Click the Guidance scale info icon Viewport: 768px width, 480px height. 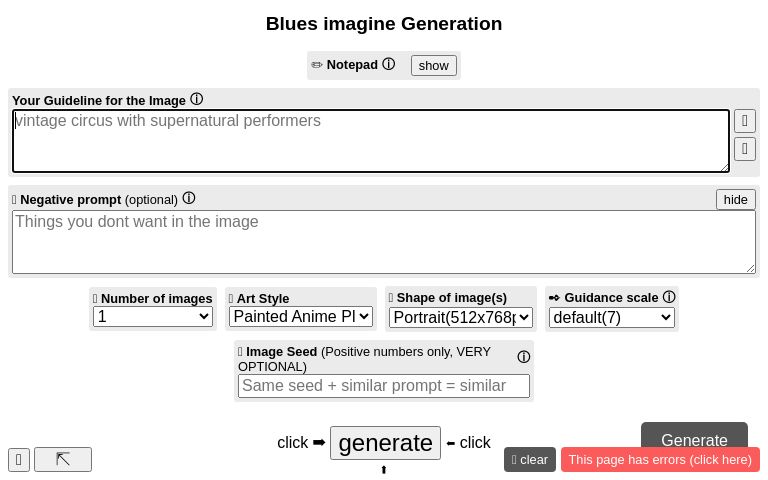pos(669,297)
